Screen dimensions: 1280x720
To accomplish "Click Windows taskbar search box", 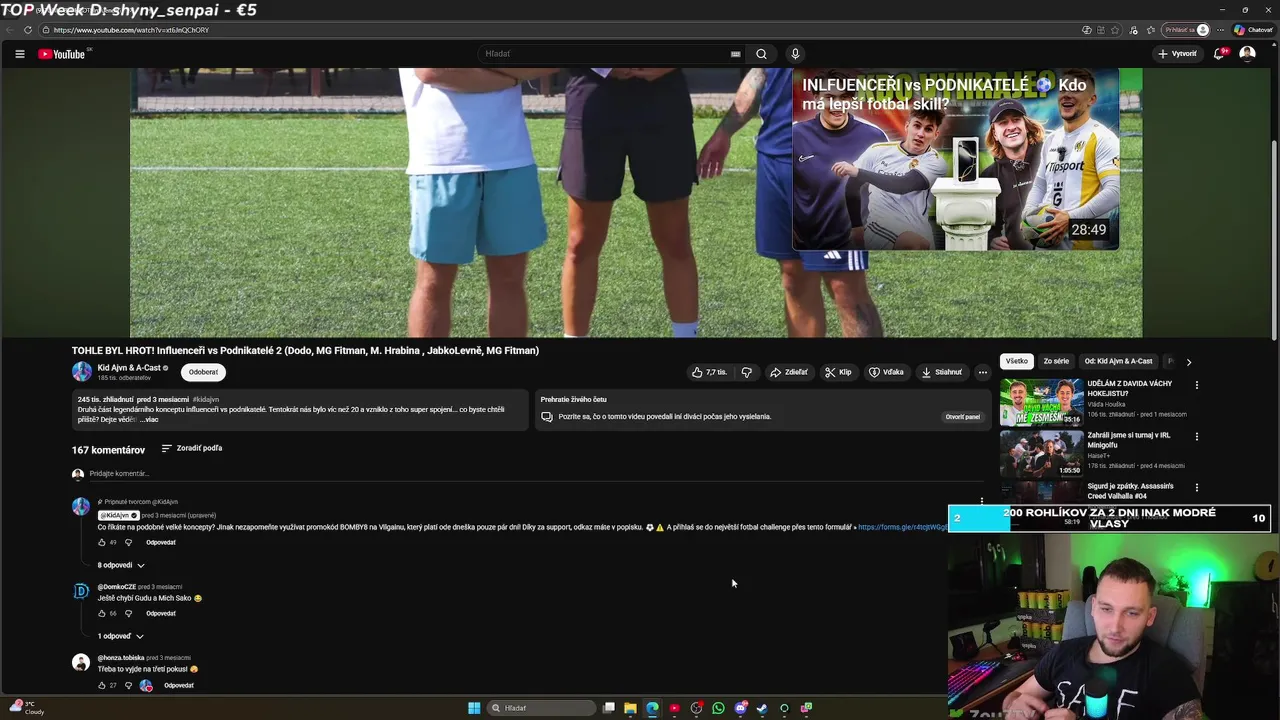I will 541,708.
